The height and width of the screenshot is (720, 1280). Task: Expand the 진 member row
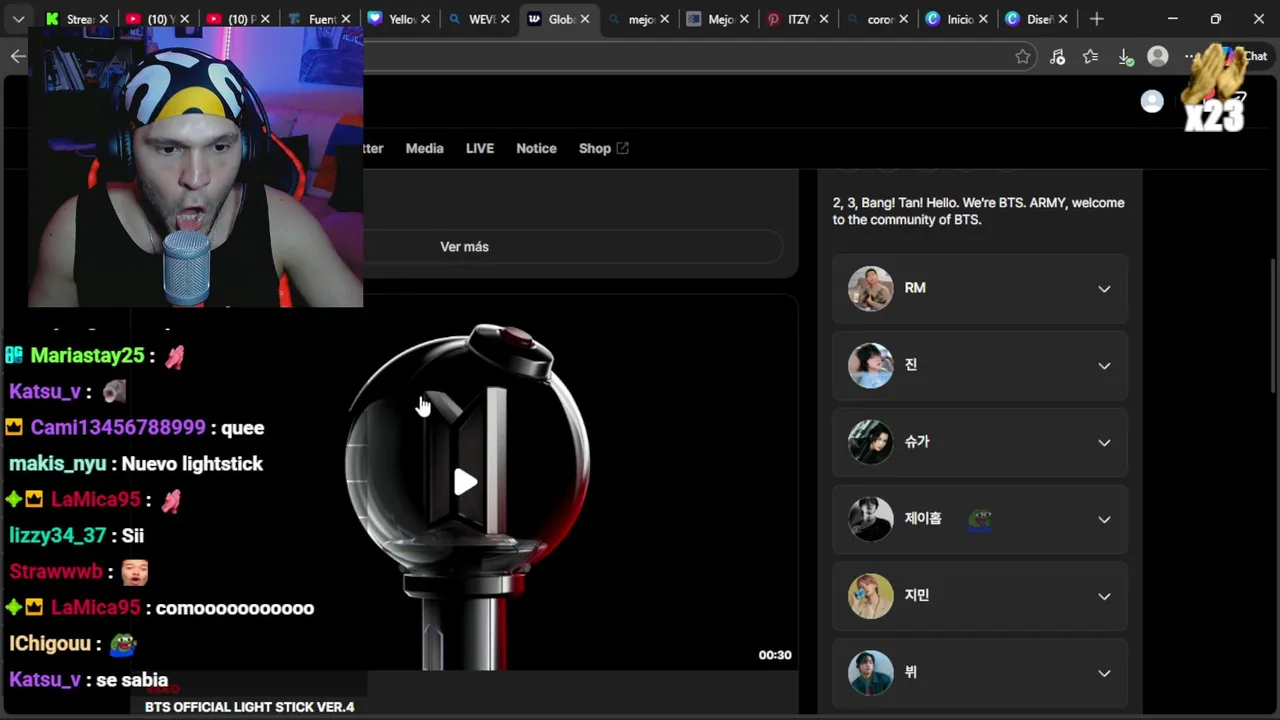pyautogui.click(x=980, y=365)
